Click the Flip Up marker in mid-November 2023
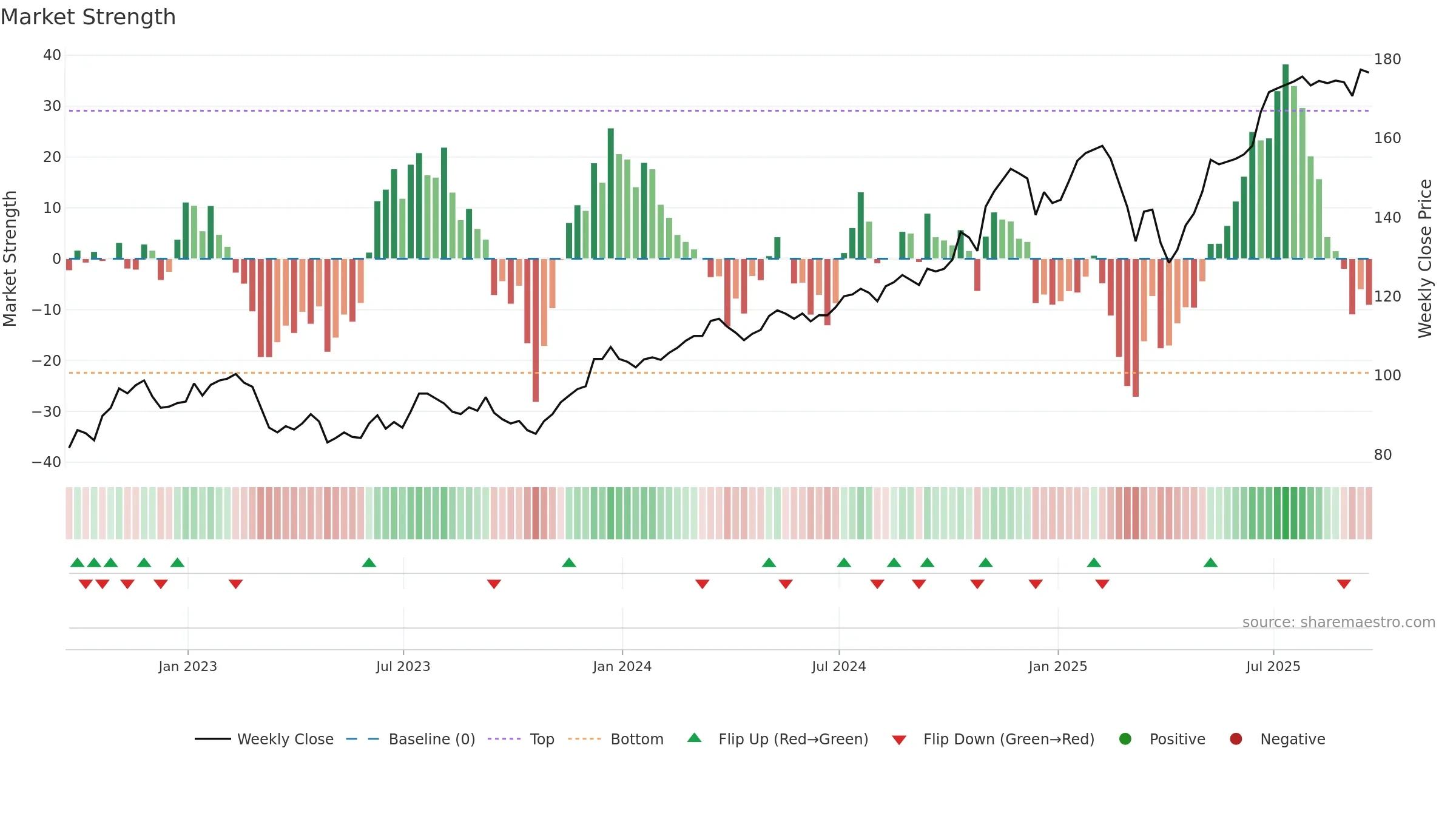Viewport: 1456px width, 819px height. click(x=569, y=562)
